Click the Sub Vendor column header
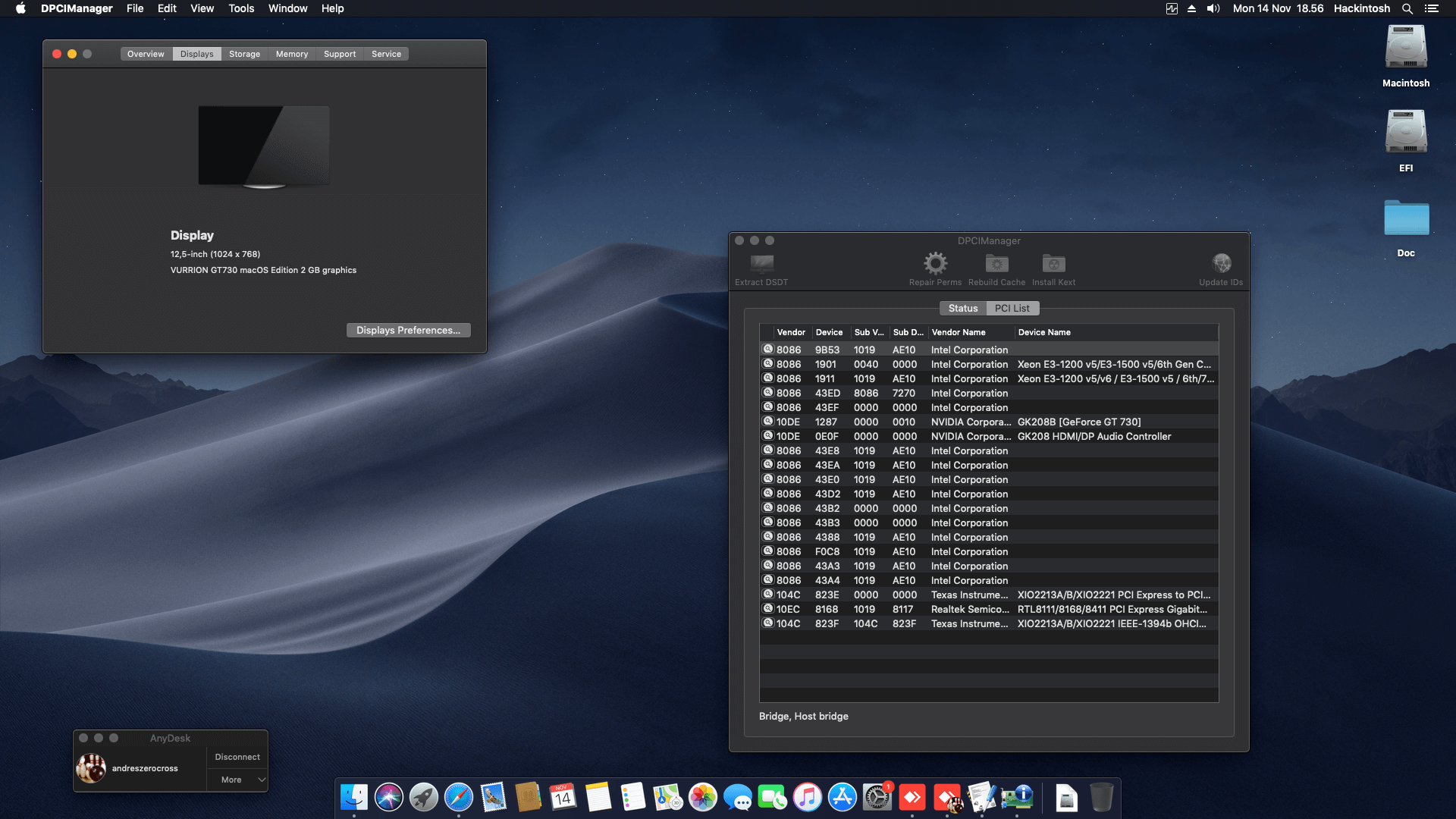Image resolution: width=1456 pixels, height=819 pixels. click(869, 332)
